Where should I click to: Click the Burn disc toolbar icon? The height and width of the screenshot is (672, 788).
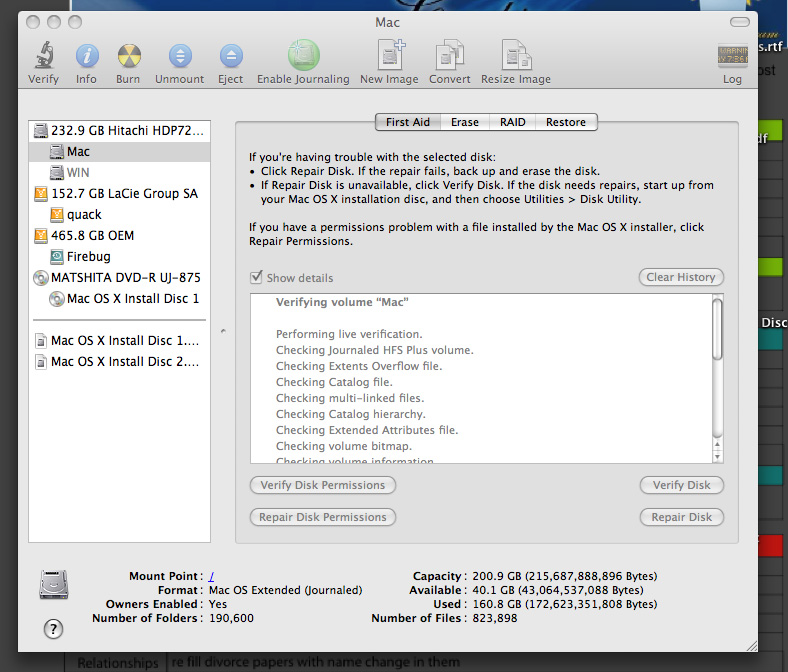pyautogui.click(x=129, y=55)
